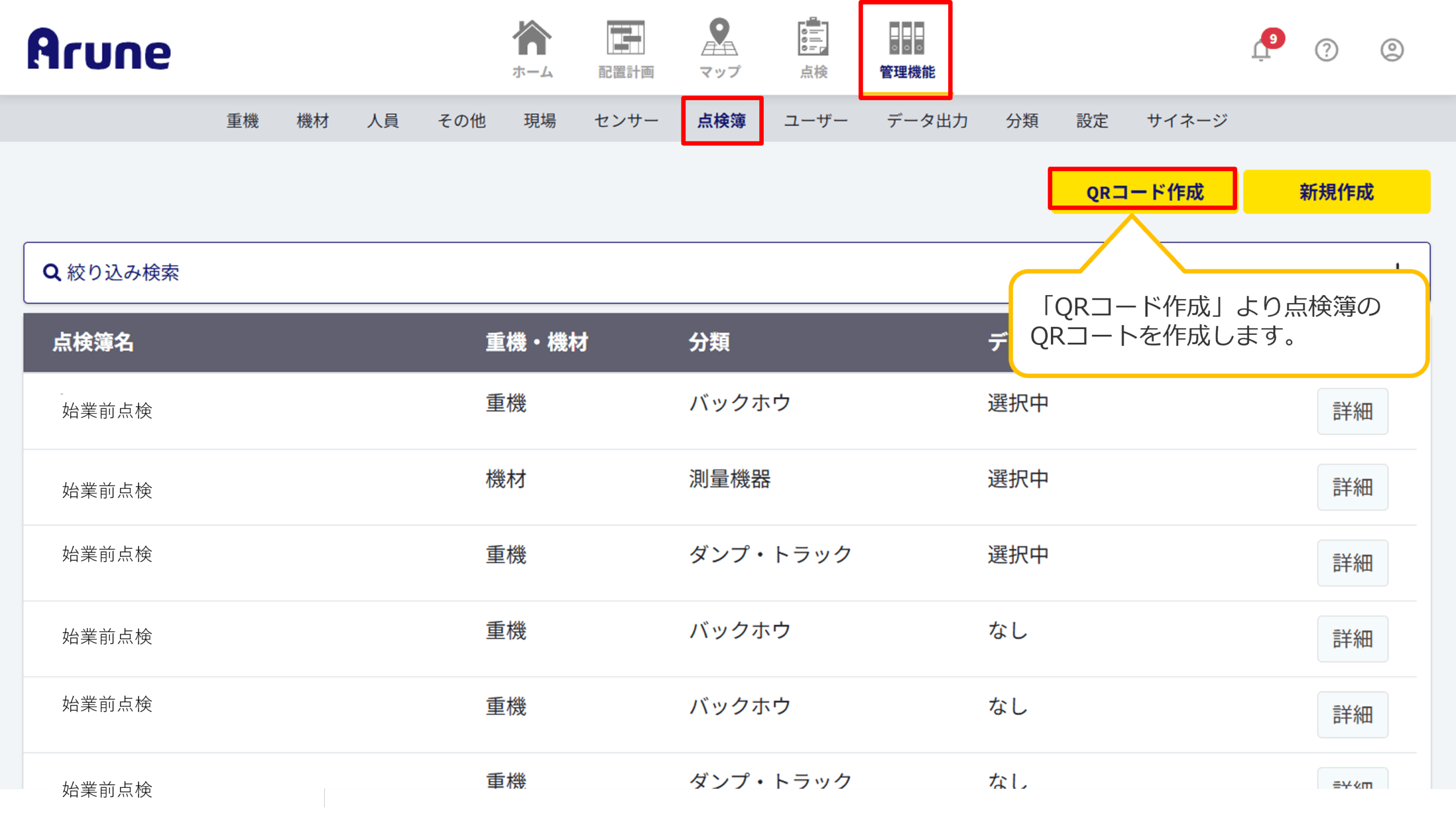Open 詳細 for the 測量機器 row
This screenshot has width=1456, height=813.
coord(1352,487)
